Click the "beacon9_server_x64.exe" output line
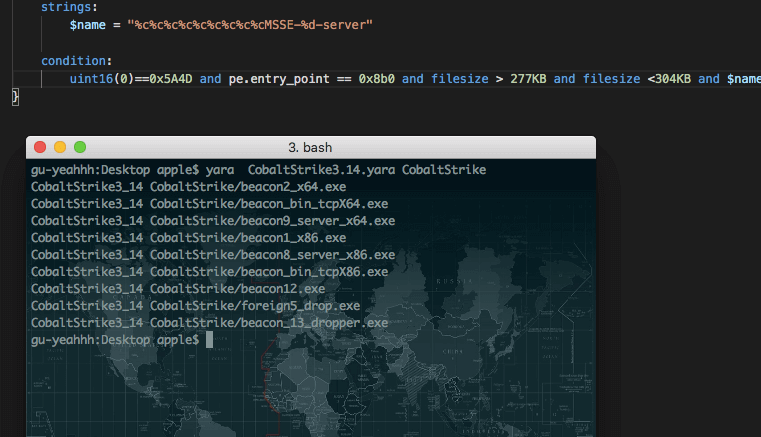This screenshot has height=437, width=761. pyautogui.click(x=213, y=221)
